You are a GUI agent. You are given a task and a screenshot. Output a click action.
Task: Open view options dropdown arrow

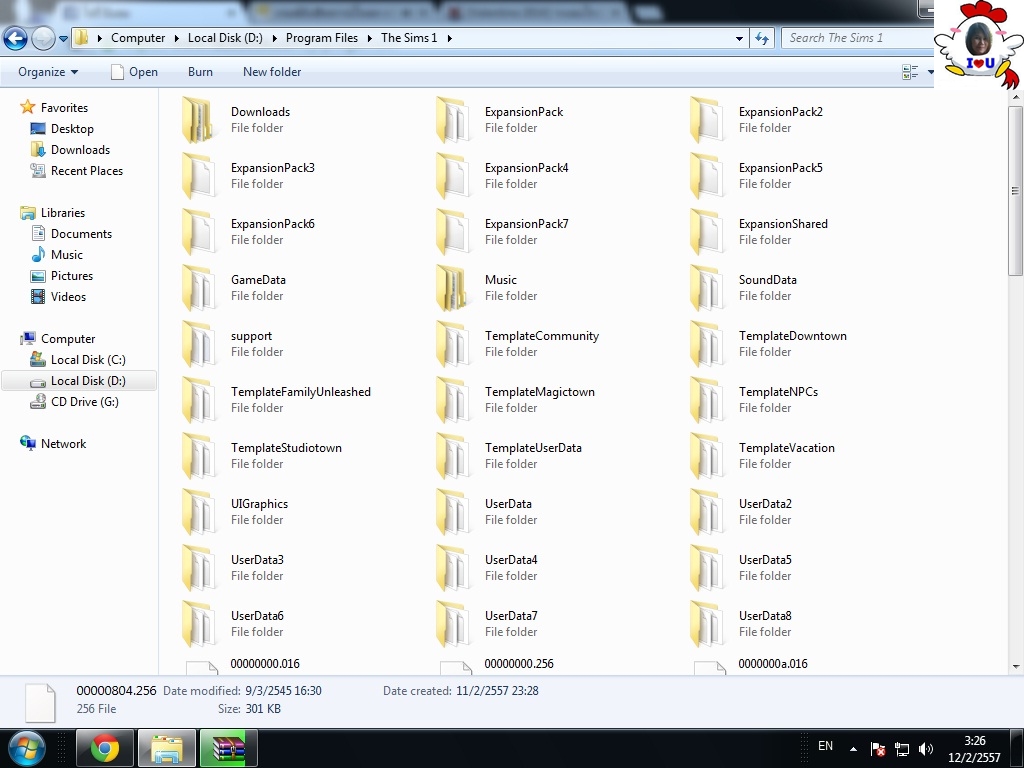pyautogui.click(x=930, y=72)
